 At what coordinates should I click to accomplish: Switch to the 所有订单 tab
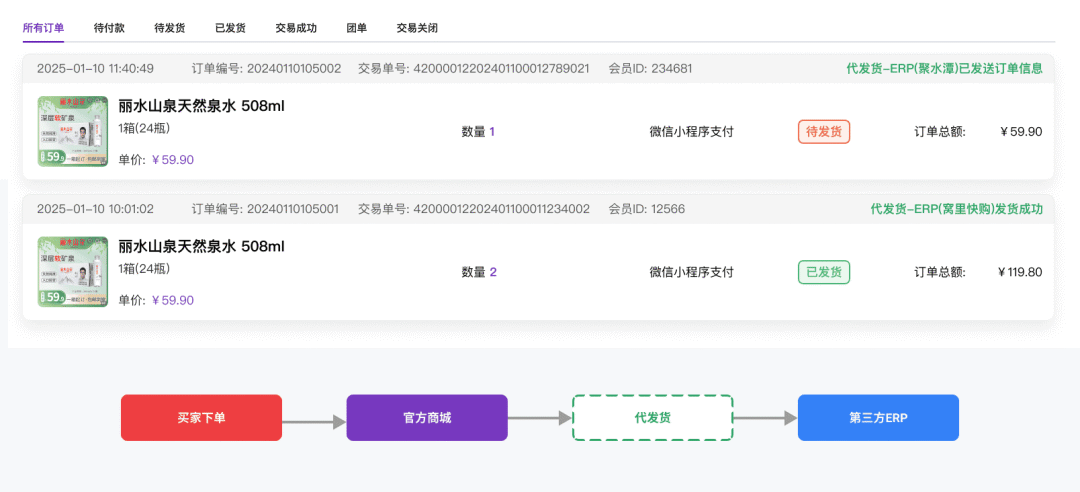coord(43,28)
